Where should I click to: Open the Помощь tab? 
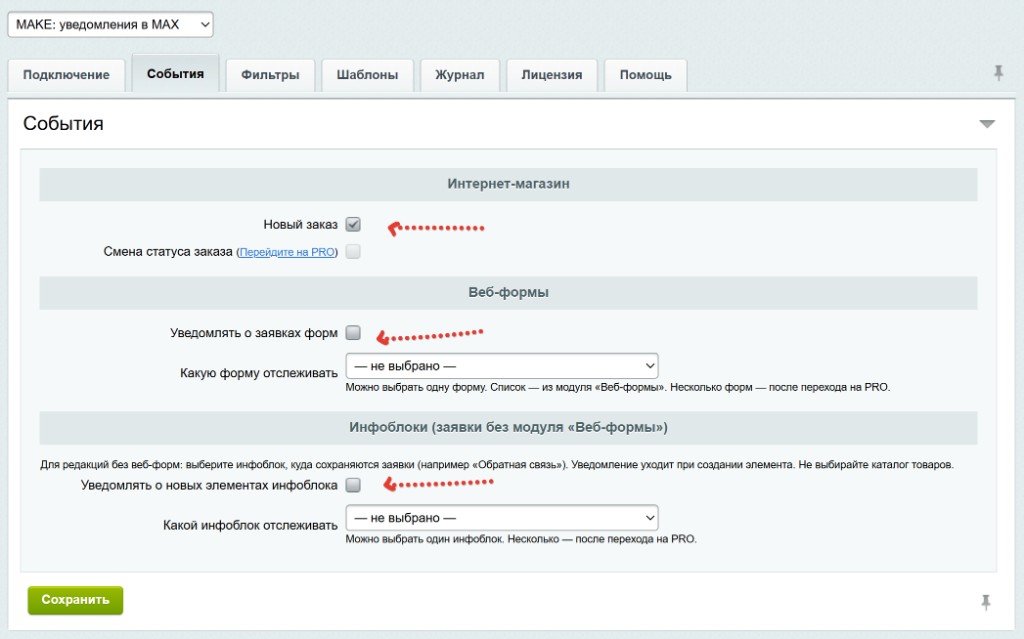(x=645, y=75)
